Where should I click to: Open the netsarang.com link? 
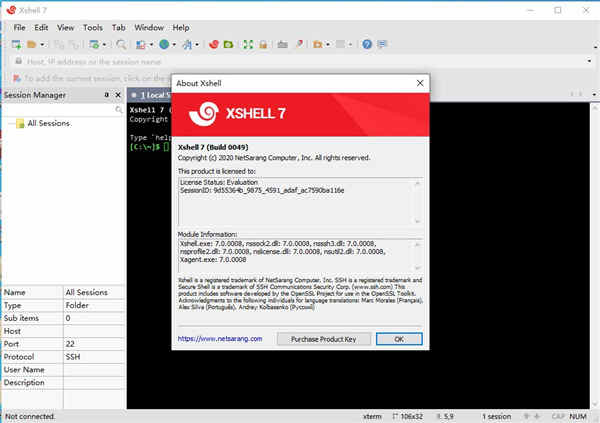pos(220,339)
